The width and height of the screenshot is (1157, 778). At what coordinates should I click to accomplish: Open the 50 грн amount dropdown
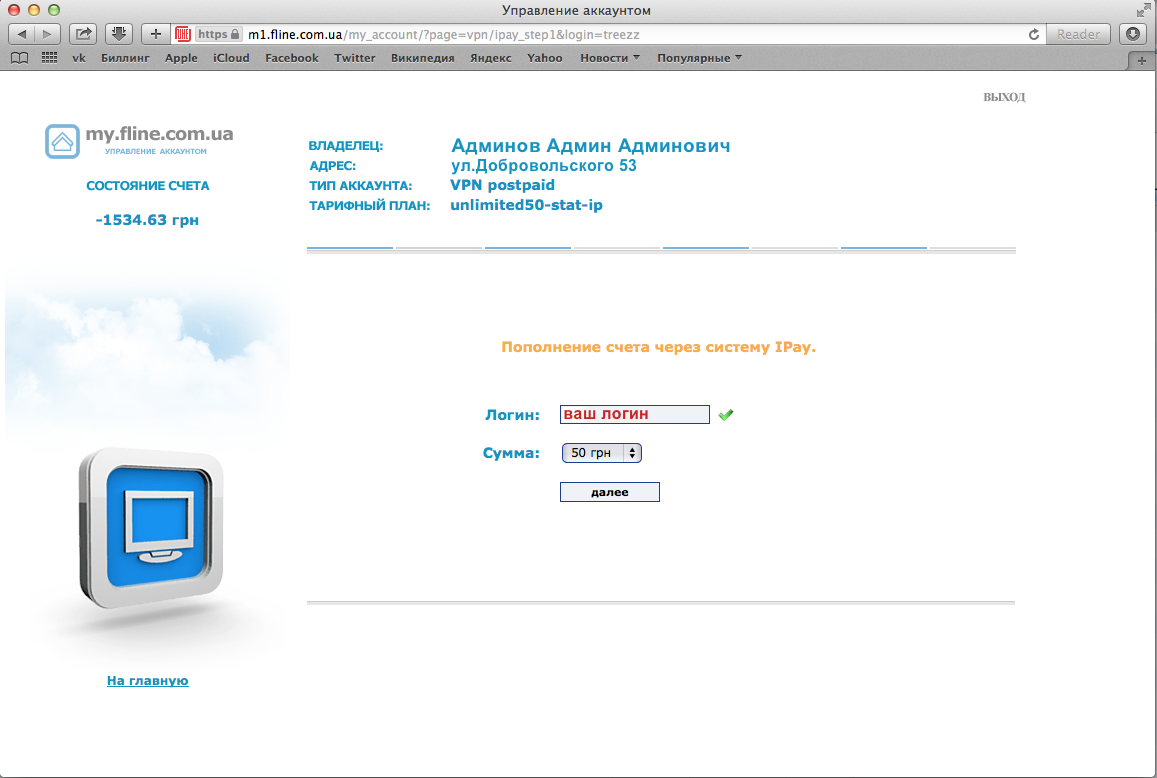pos(602,453)
